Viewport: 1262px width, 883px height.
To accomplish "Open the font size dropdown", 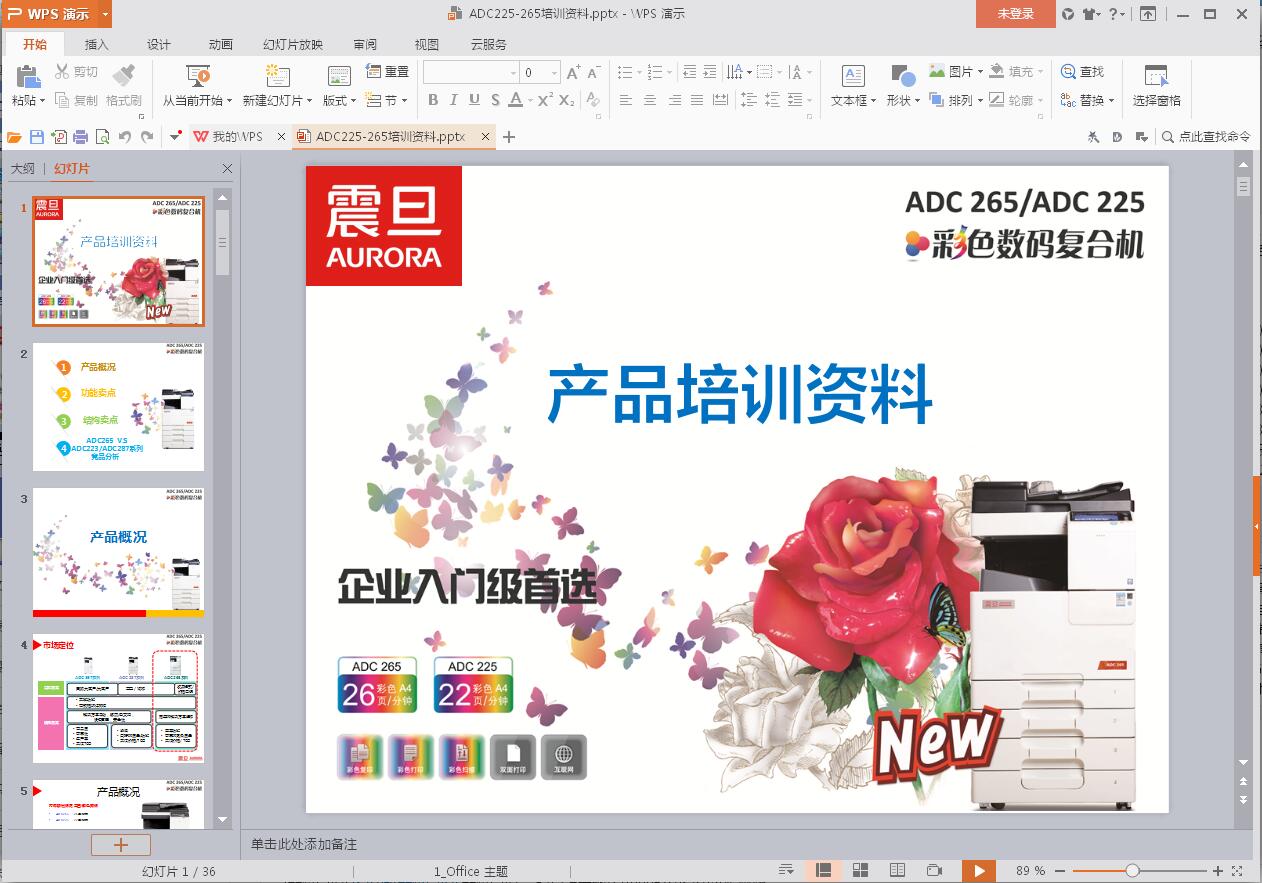I will (x=555, y=72).
